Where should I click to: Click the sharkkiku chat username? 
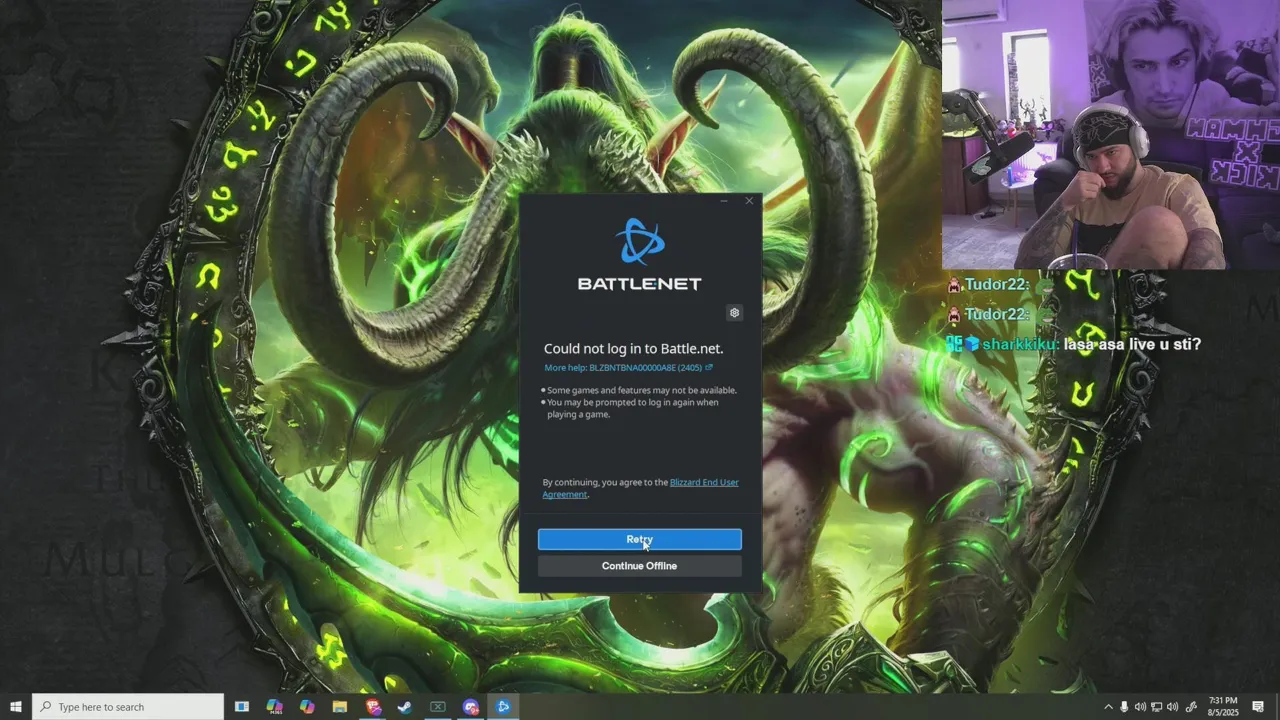click(1020, 344)
